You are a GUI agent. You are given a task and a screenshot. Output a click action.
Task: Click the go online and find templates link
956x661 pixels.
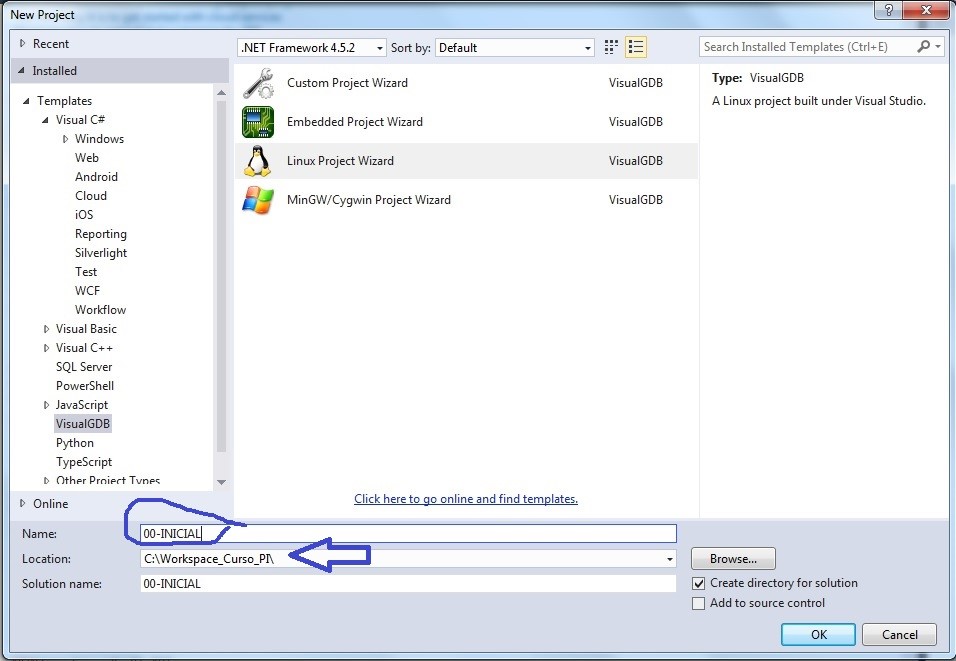(x=466, y=498)
